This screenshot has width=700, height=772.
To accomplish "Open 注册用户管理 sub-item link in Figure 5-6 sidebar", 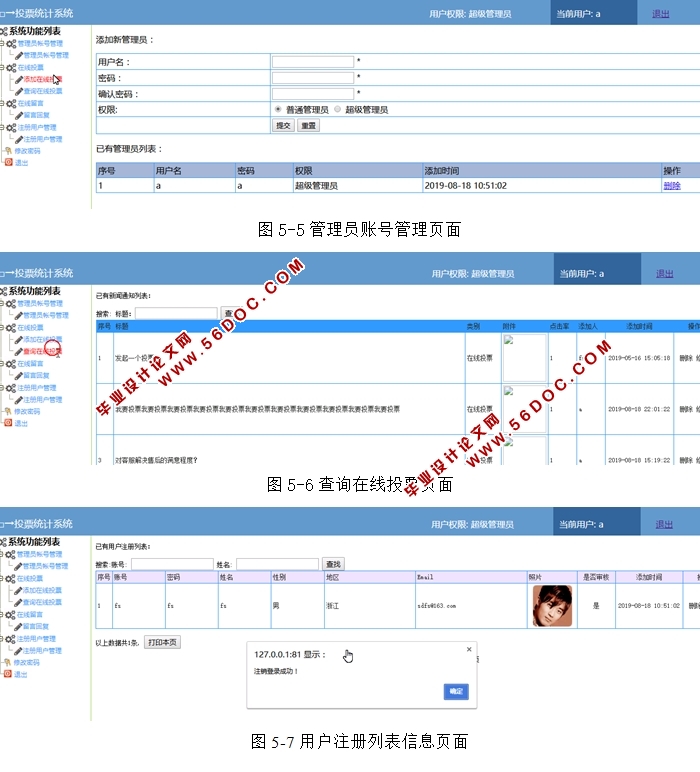I will pos(43,400).
